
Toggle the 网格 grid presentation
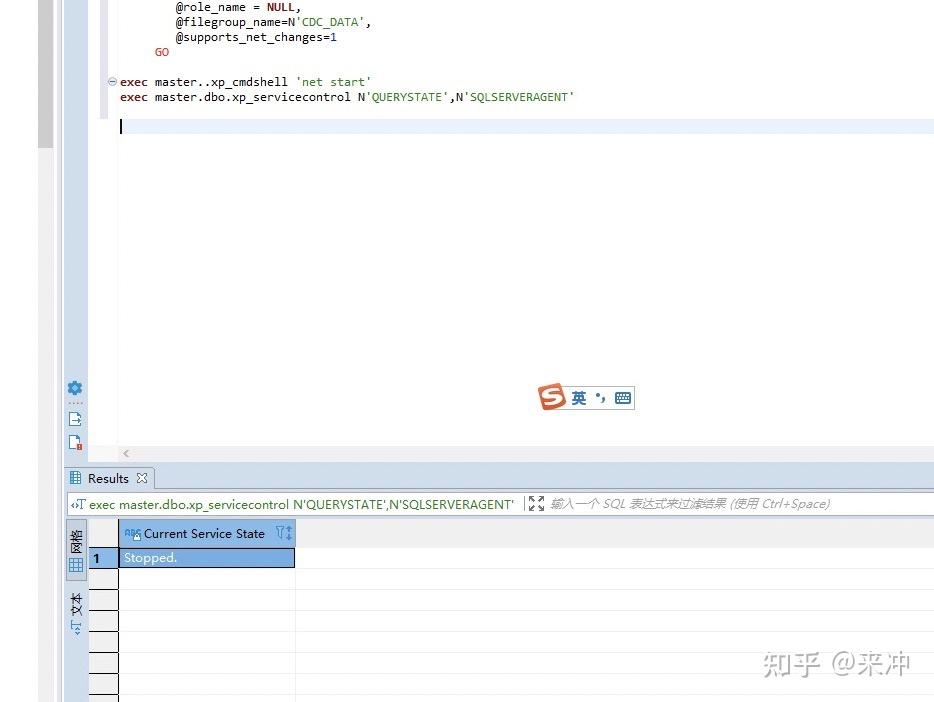(x=76, y=543)
